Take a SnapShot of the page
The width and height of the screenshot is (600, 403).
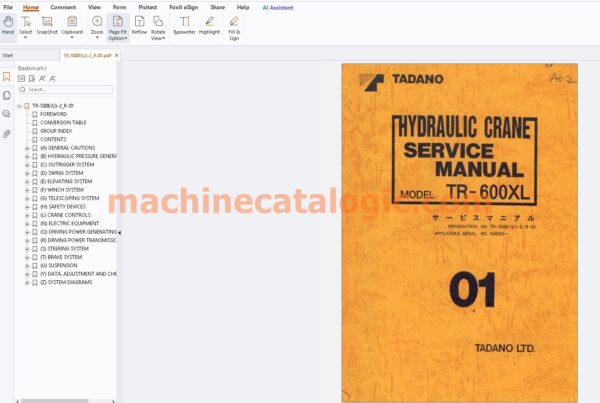tap(47, 25)
